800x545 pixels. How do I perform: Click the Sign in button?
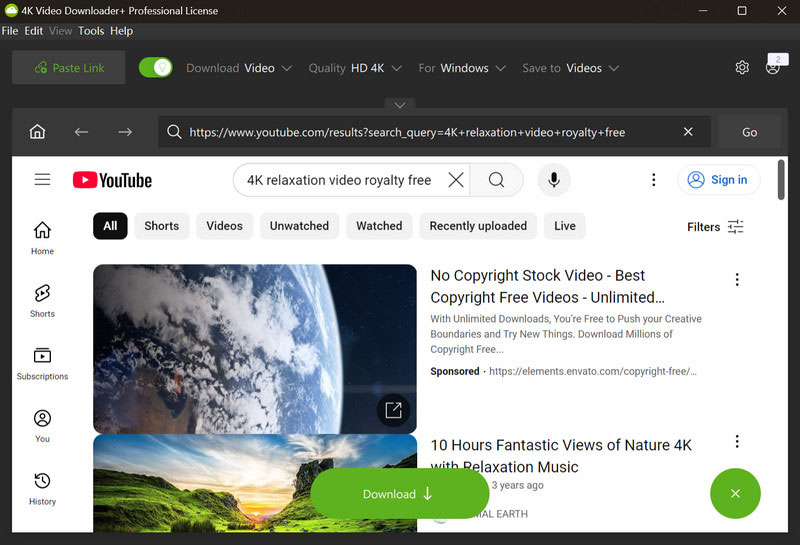pyautogui.click(x=719, y=180)
